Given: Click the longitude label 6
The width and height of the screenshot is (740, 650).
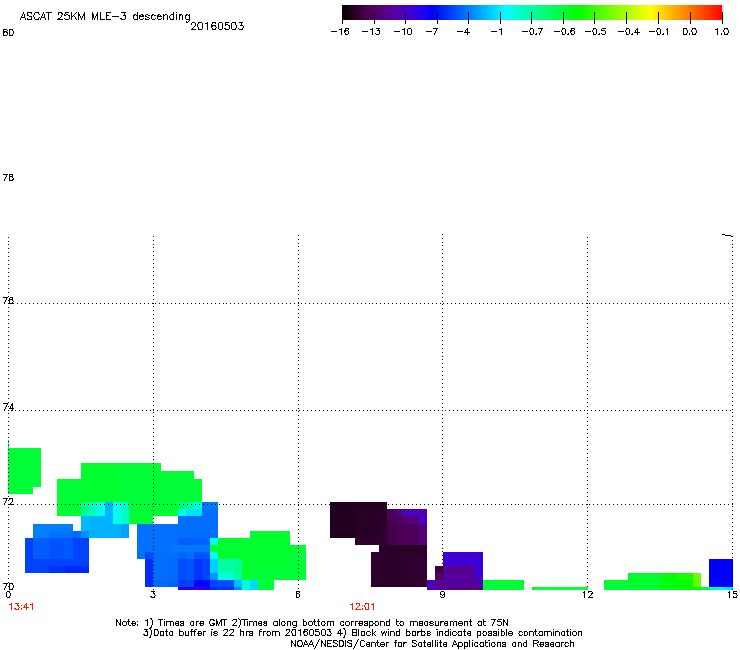Looking at the screenshot, I should click(x=298, y=594).
